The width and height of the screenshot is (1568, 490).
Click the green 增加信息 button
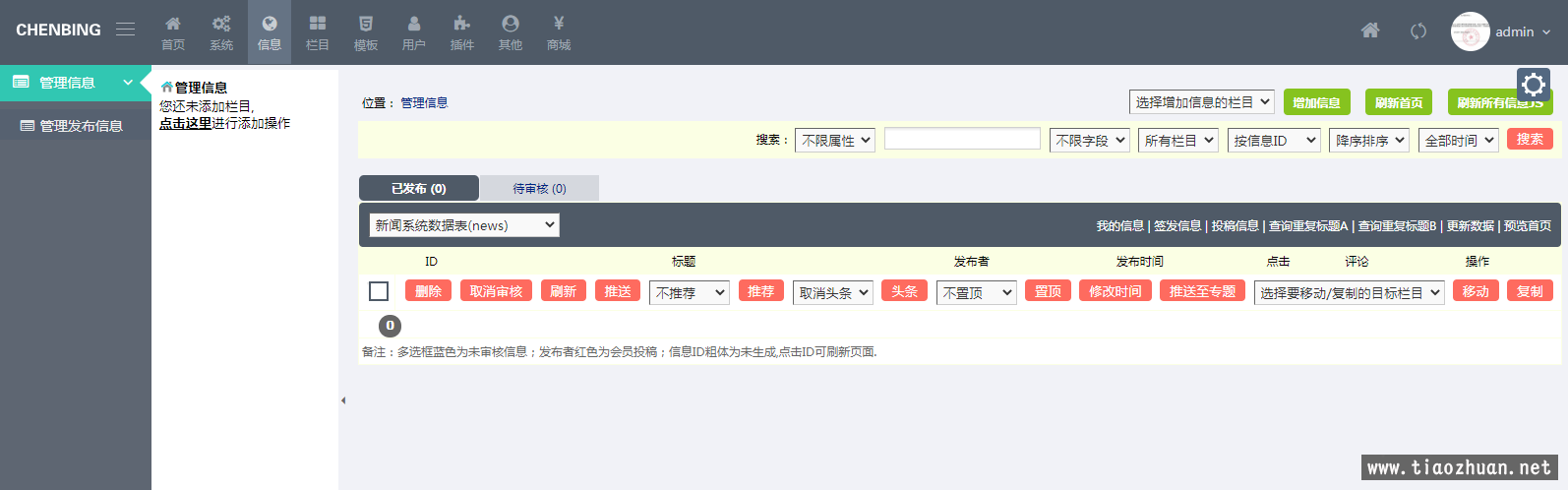click(1316, 102)
